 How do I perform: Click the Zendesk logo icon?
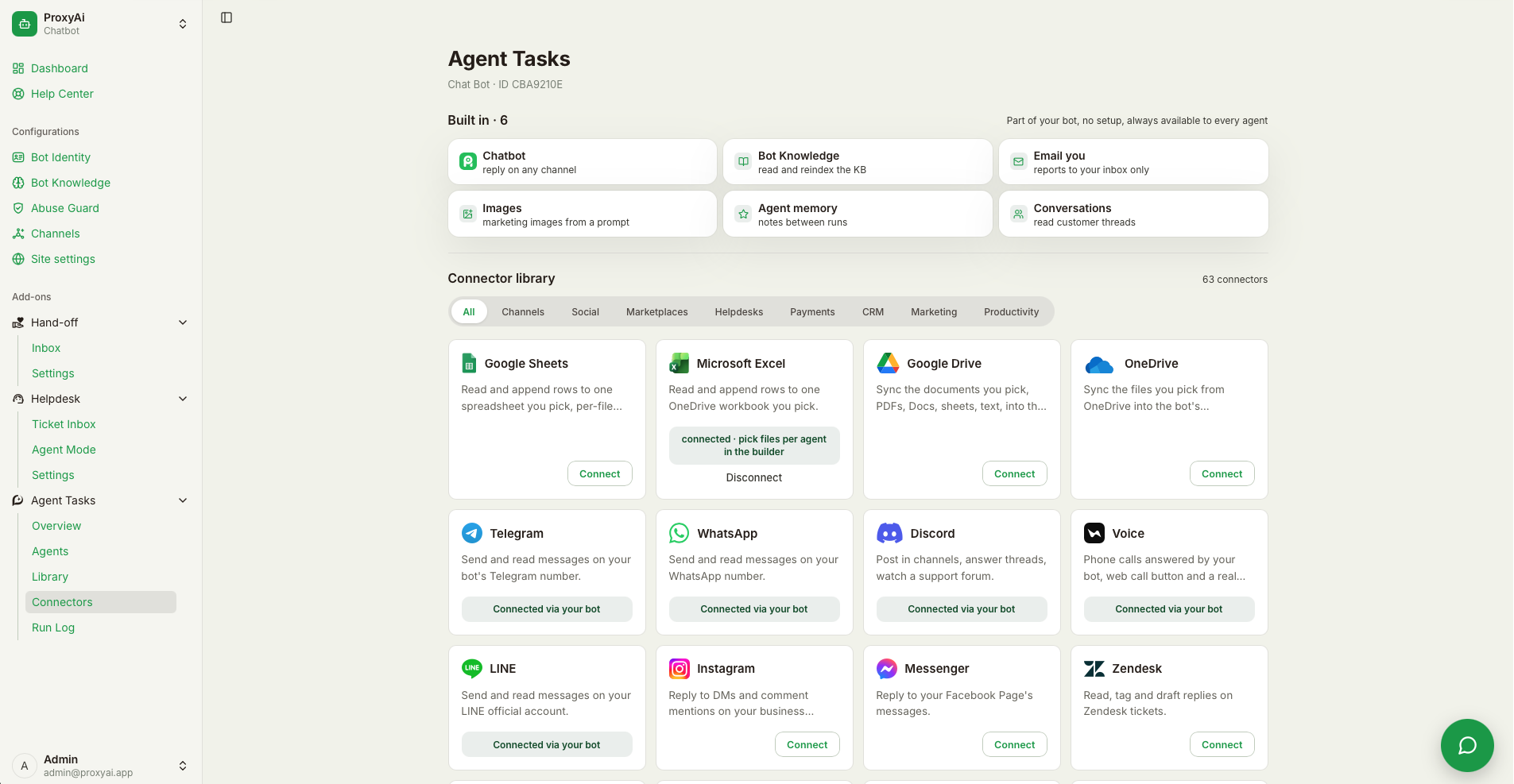click(x=1094, y=669)
